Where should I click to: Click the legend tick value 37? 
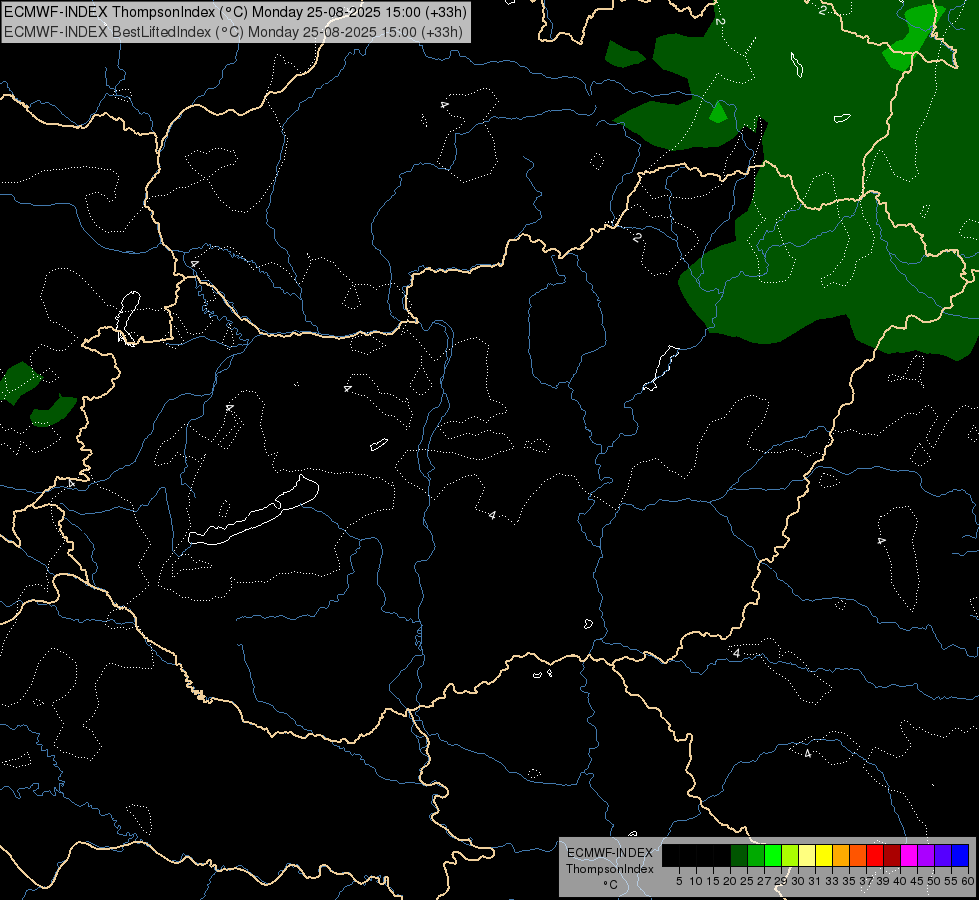click(x=866, y=881)
